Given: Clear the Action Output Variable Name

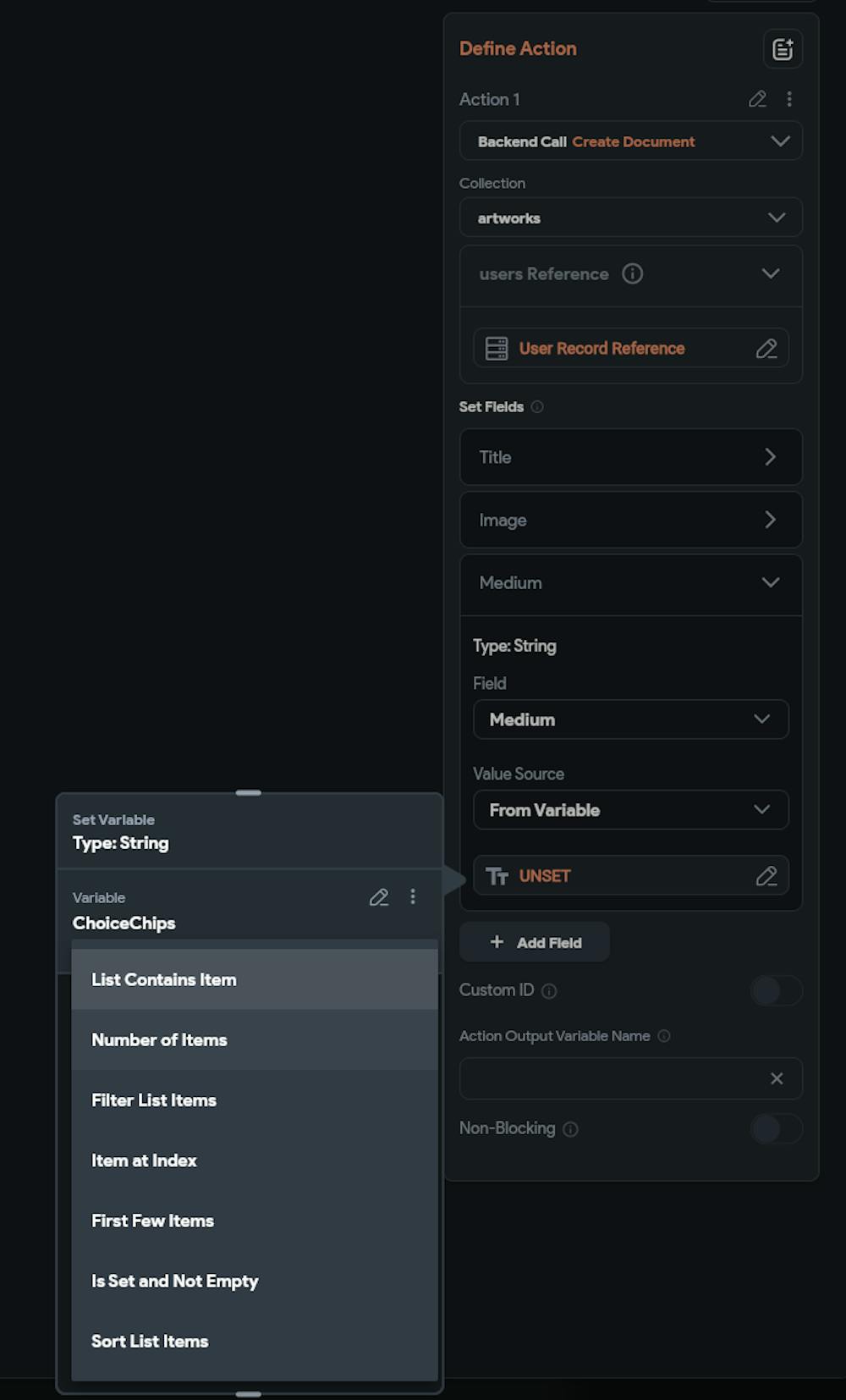Looking at the screenshot, I should (777, 1078).
